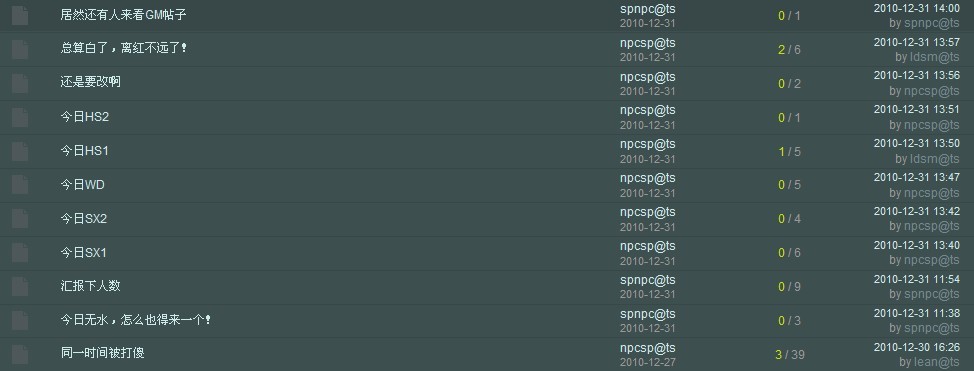This screenshot has height=371, width=974.
Task: Click document icon beside 还是要改啊 thread
Action: [x=20, y=83]
